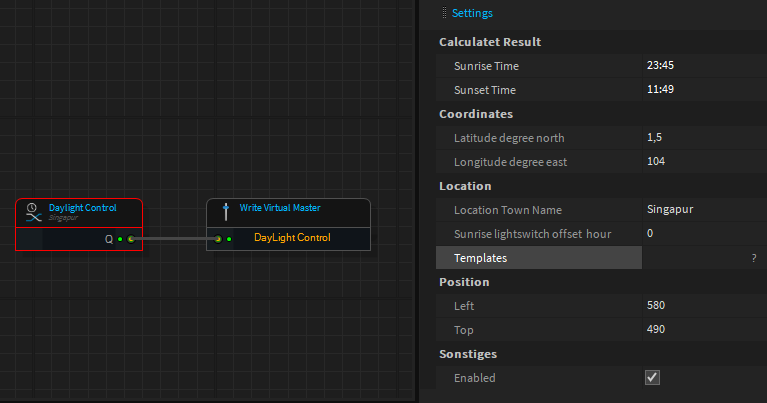Collapse the Coordinates section header
The width and height of the screenshot is (767, 403).
pos(476,114)
